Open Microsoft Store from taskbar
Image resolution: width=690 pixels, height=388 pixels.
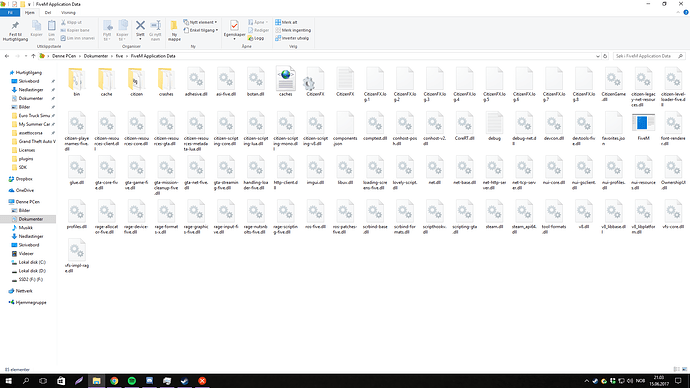[61, 381]
